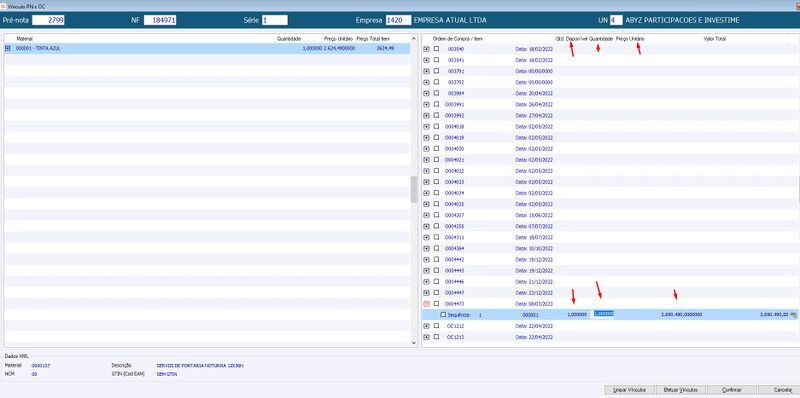Image resolution: width=800 pixels, height=398 pixels.
Task: Check the box for order O004025
Action: click(436, 204)
